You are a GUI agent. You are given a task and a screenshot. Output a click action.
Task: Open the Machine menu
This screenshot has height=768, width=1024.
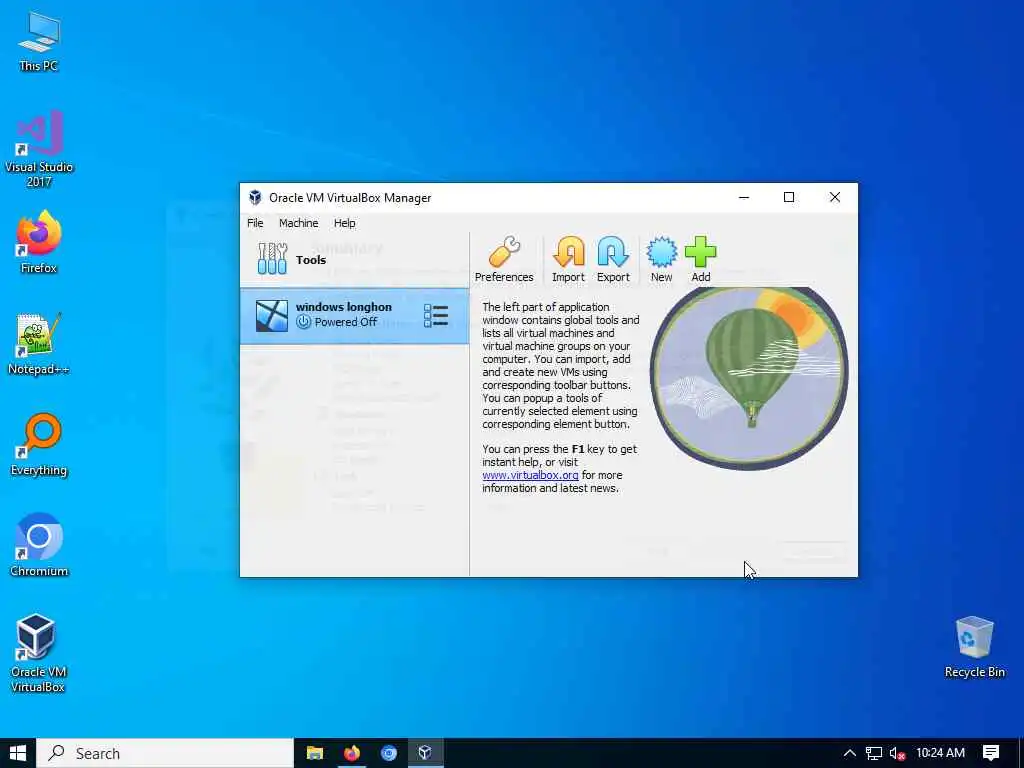tap(298, 223)
